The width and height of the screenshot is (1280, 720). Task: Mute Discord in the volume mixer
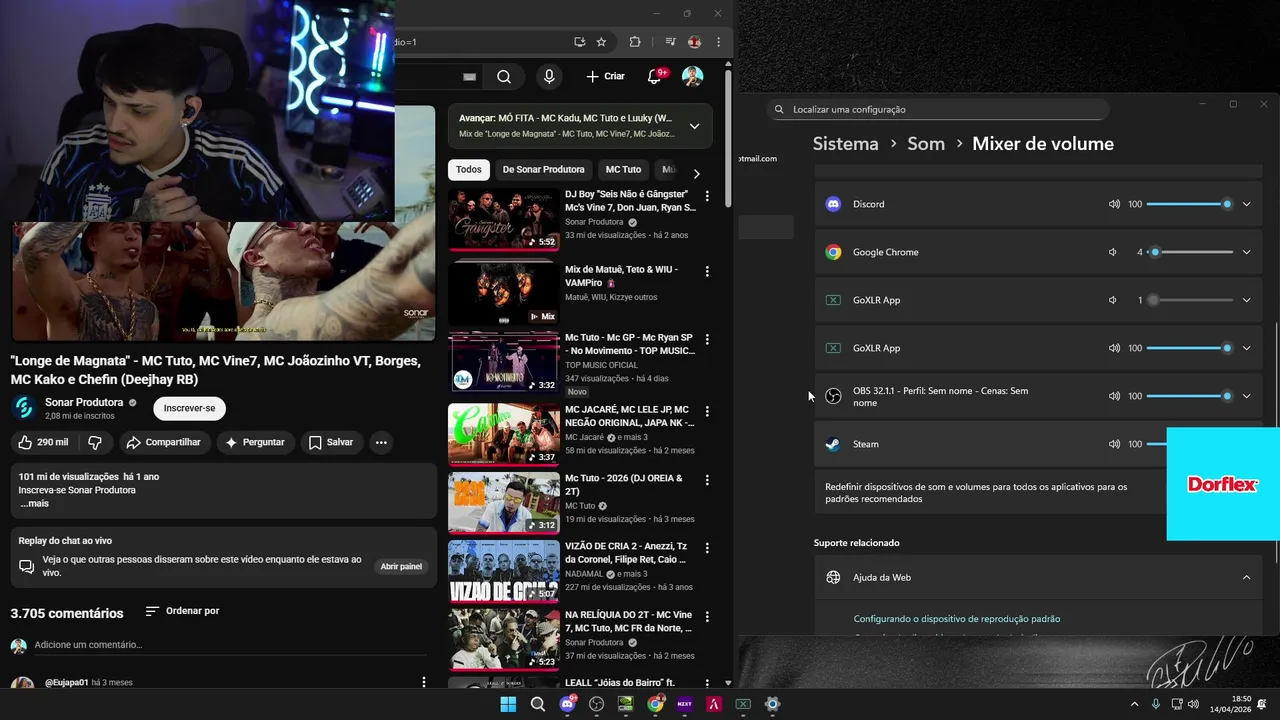pos(1114,204)
